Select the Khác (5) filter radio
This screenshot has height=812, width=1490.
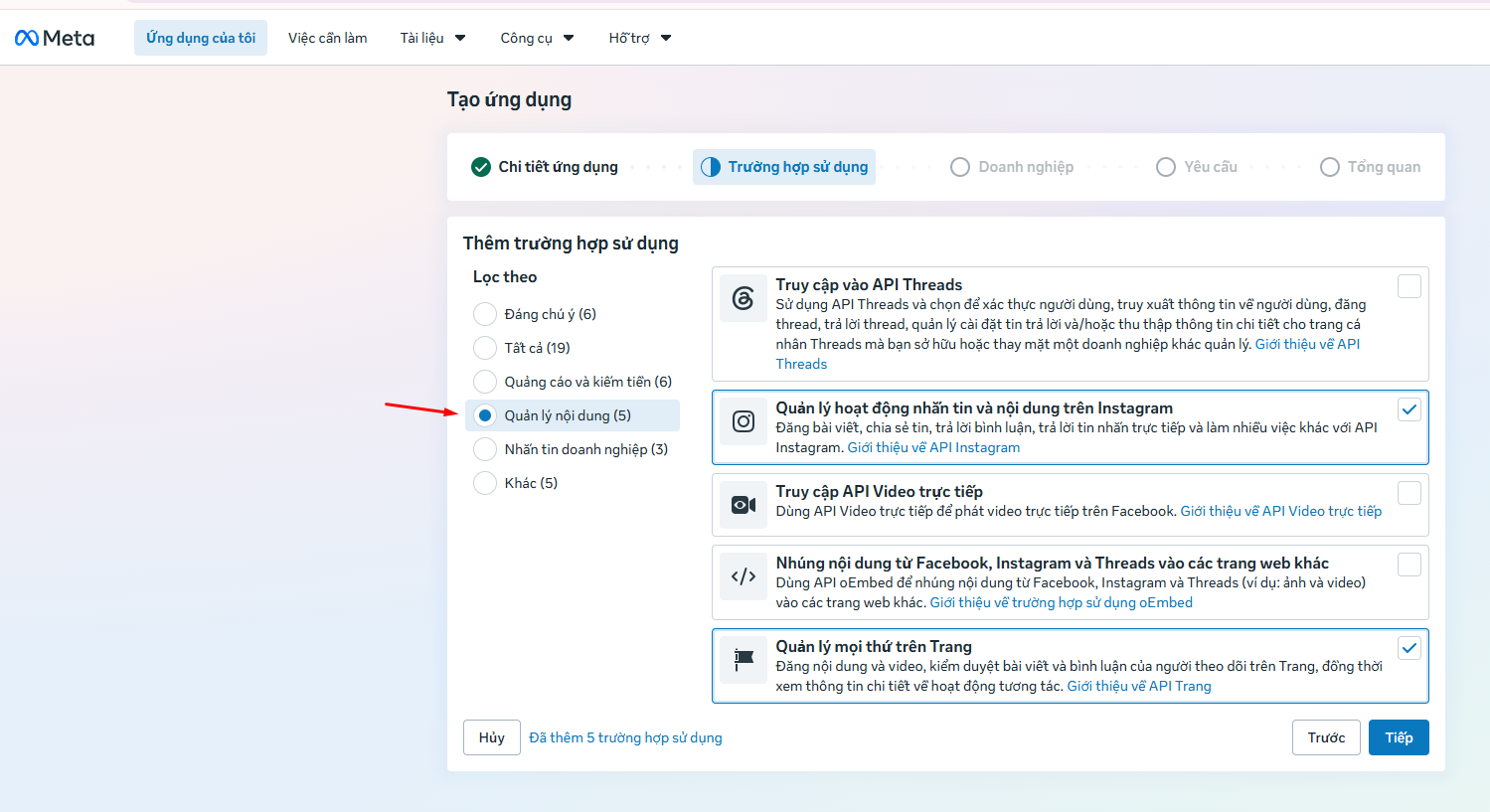coord(485,483)
